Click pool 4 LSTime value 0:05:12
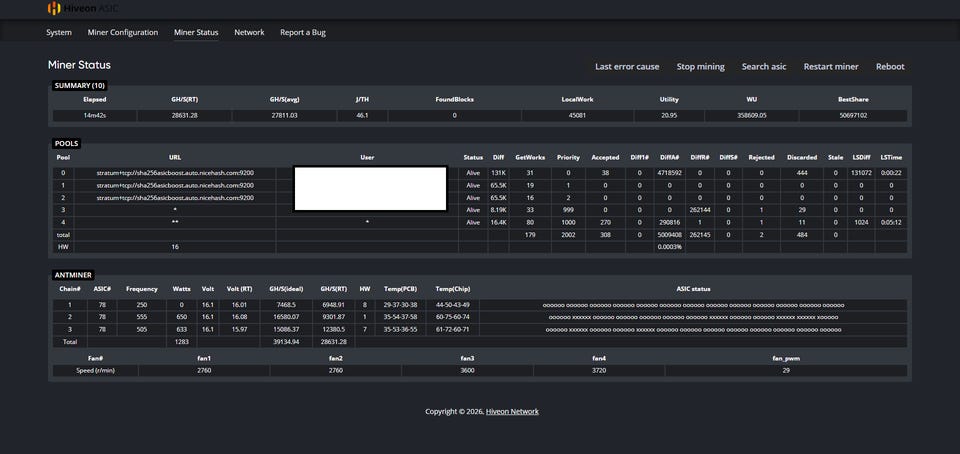 pyautogui.click(x=891, y=223)
